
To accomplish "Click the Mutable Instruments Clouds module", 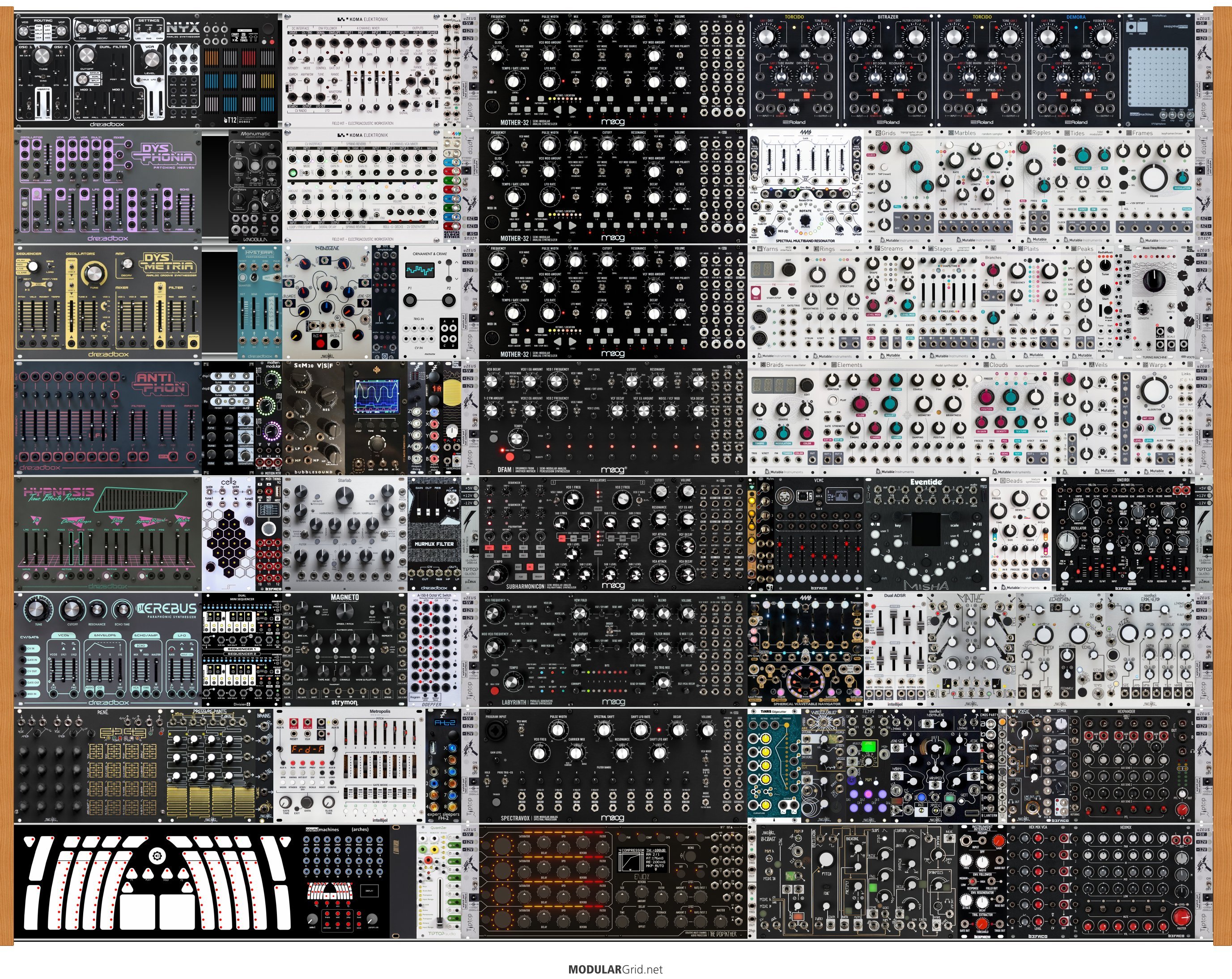I will (x=1011, y=418).
